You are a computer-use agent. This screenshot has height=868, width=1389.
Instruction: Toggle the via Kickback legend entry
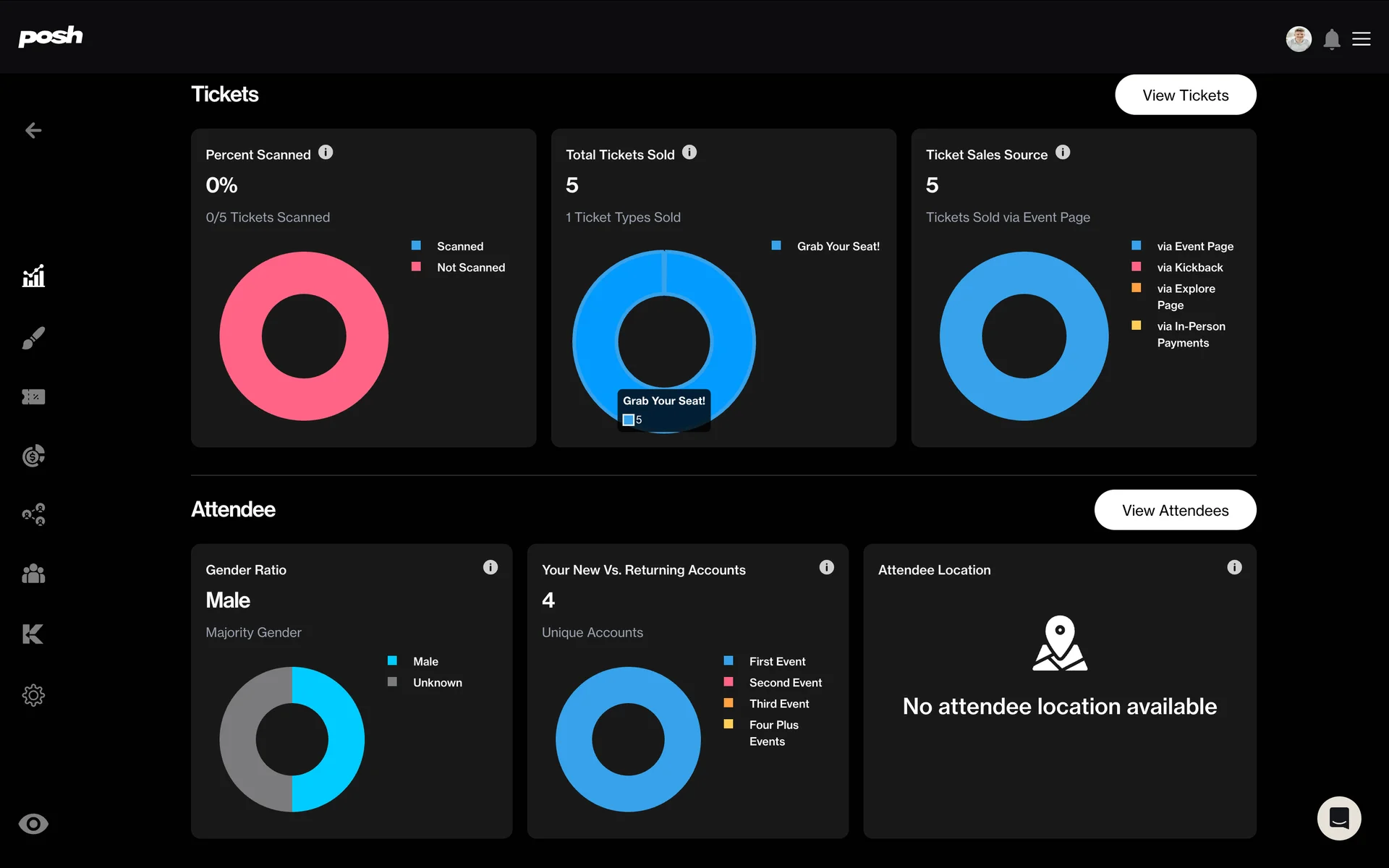(x=1189, y=268)
